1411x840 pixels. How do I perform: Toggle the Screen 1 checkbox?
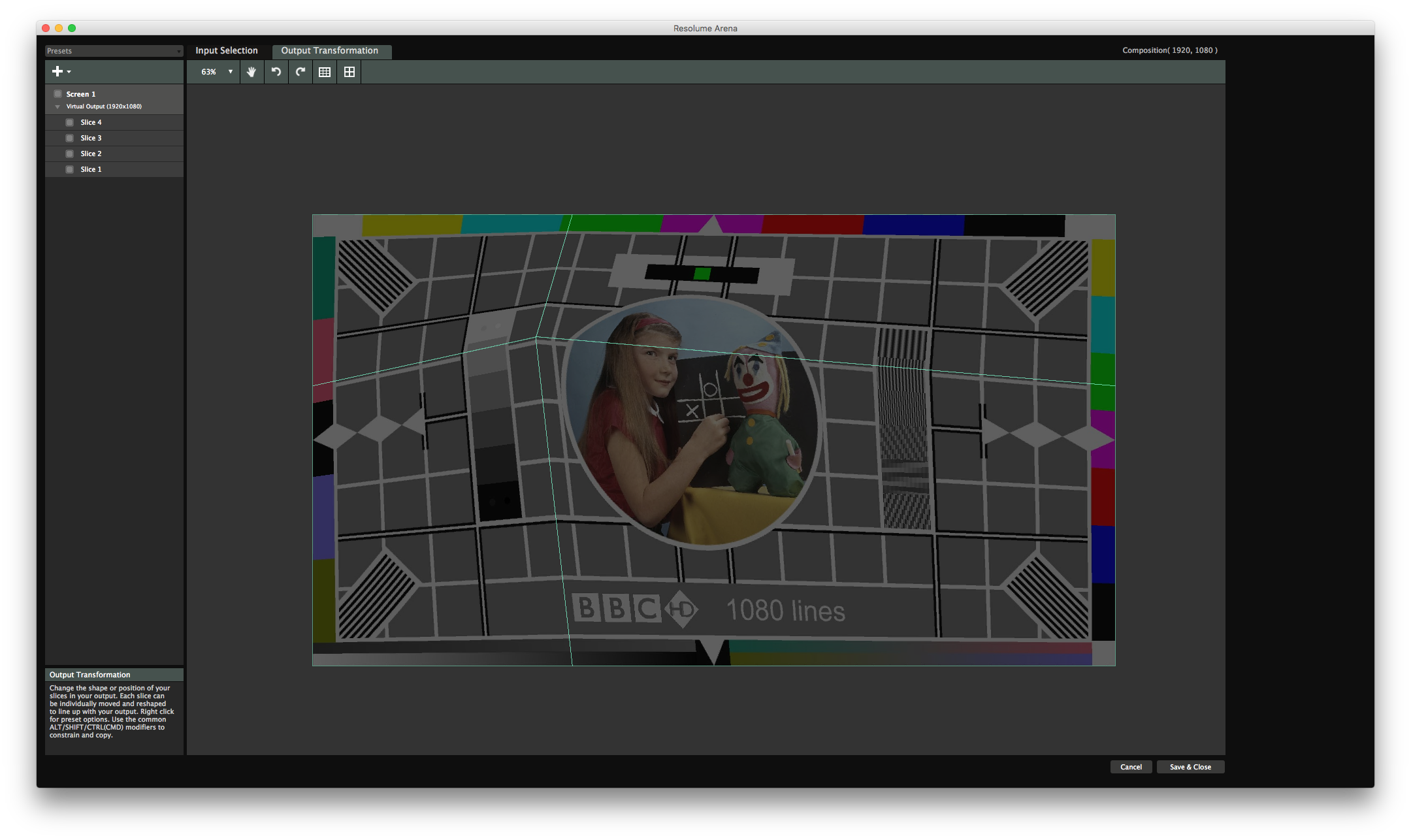click(58, 94)
